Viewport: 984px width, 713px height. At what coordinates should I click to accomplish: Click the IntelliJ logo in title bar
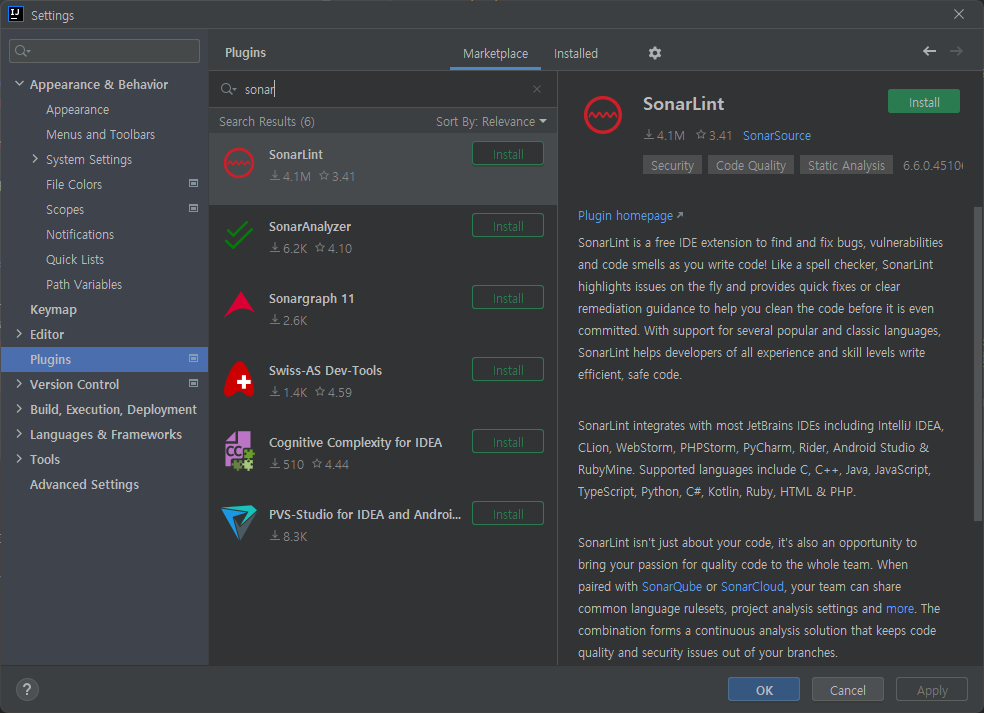16,14
